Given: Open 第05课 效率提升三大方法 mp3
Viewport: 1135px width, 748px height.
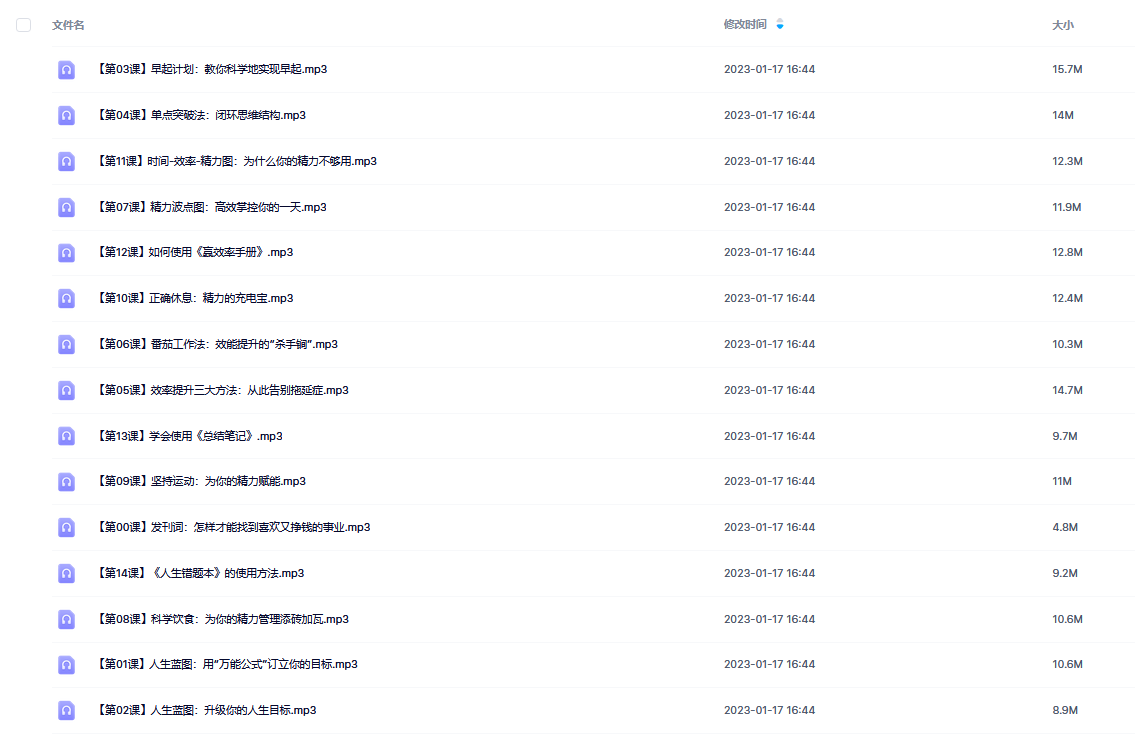Looking at the screenshot, I should [223, 390].
